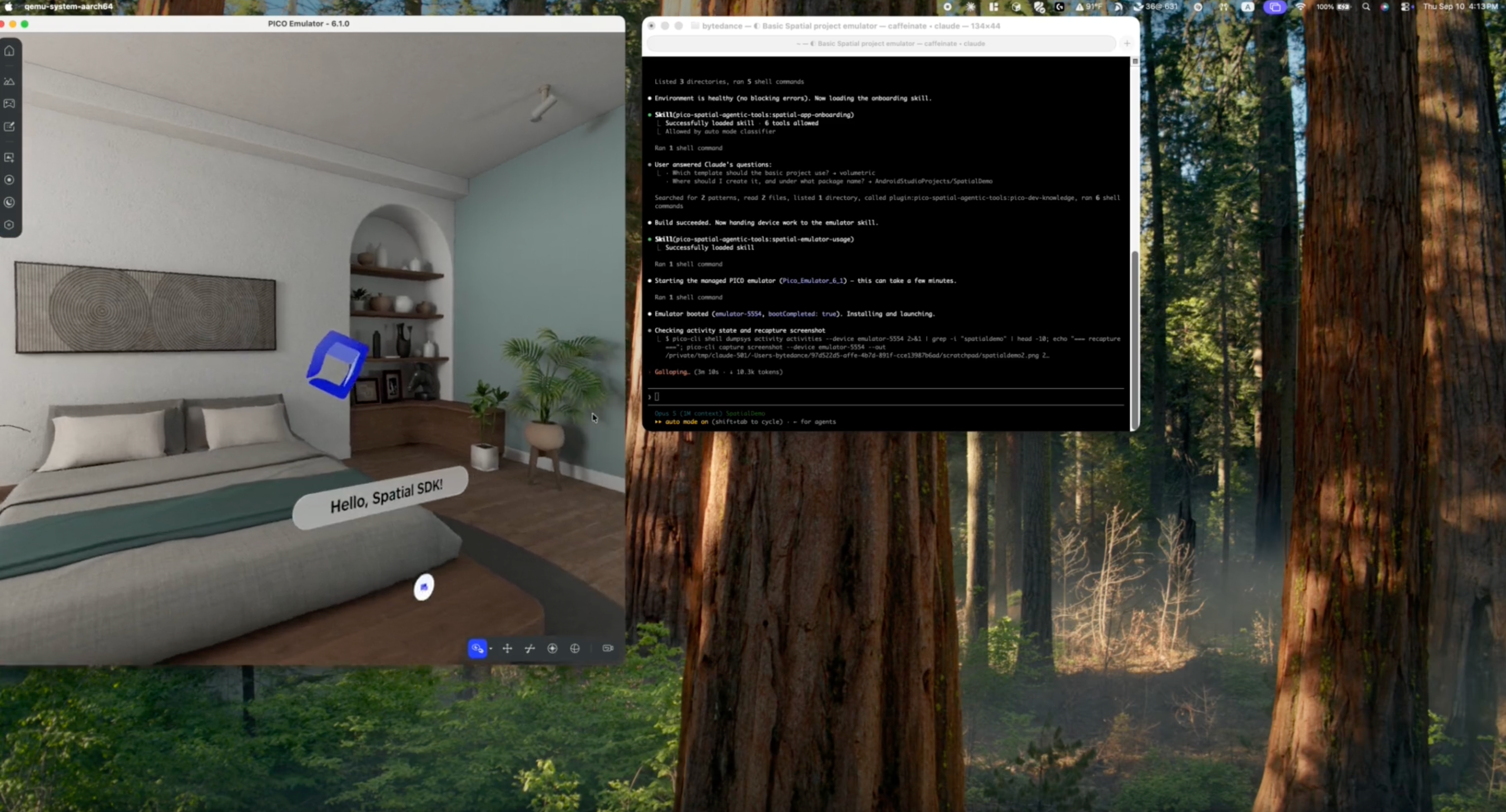Open the Logitech G menu bar icon

[x=1060, y=7]
